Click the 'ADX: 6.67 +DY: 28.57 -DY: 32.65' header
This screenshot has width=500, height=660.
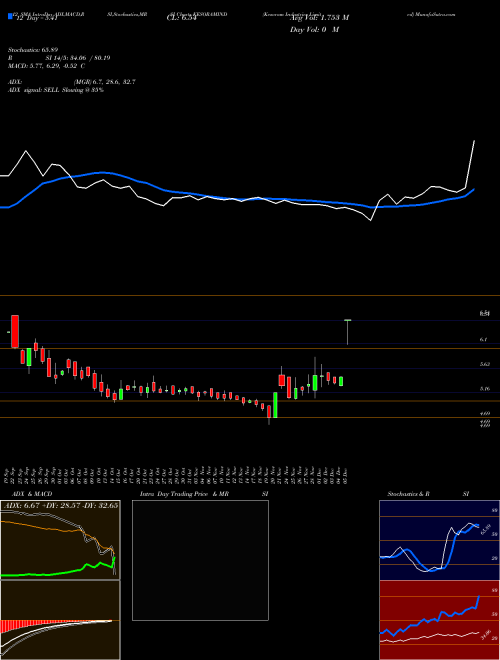(x=60, y=505)
